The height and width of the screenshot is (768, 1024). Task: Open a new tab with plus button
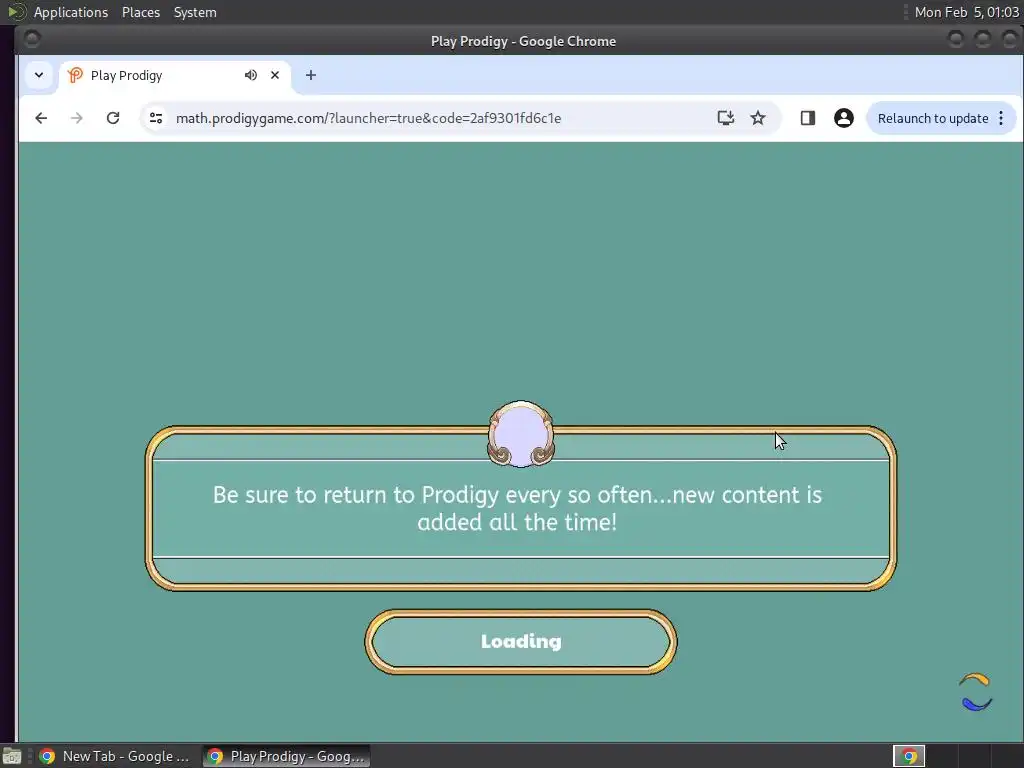coord(311,75)
